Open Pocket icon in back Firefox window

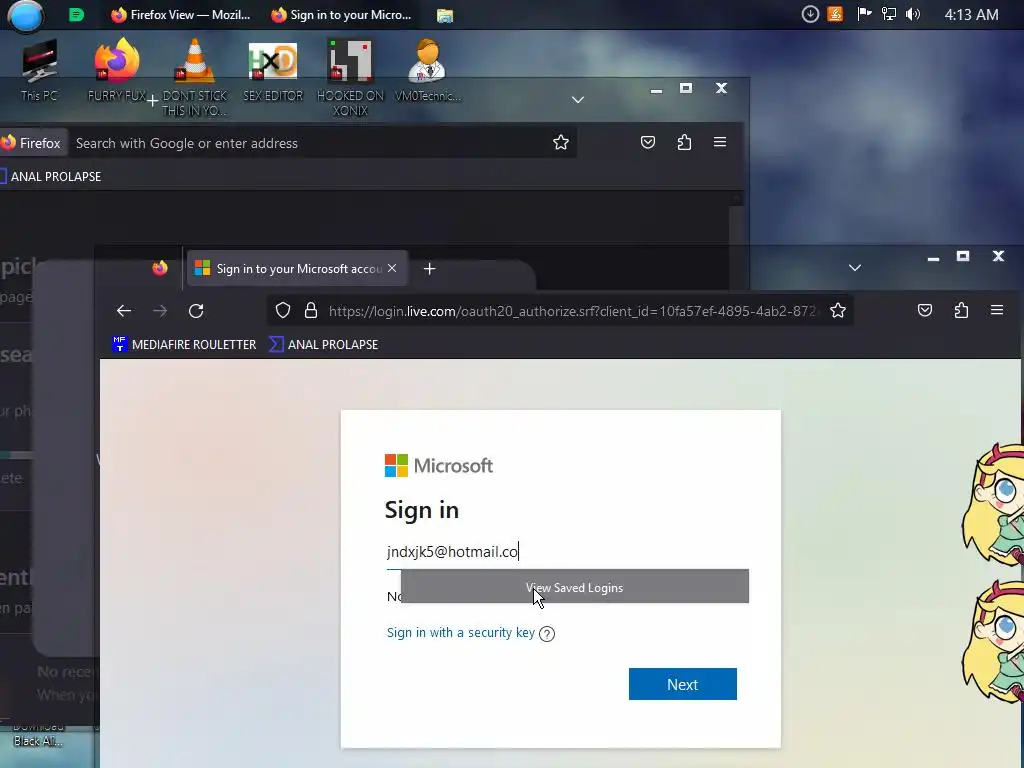click(x=648, y=142)
